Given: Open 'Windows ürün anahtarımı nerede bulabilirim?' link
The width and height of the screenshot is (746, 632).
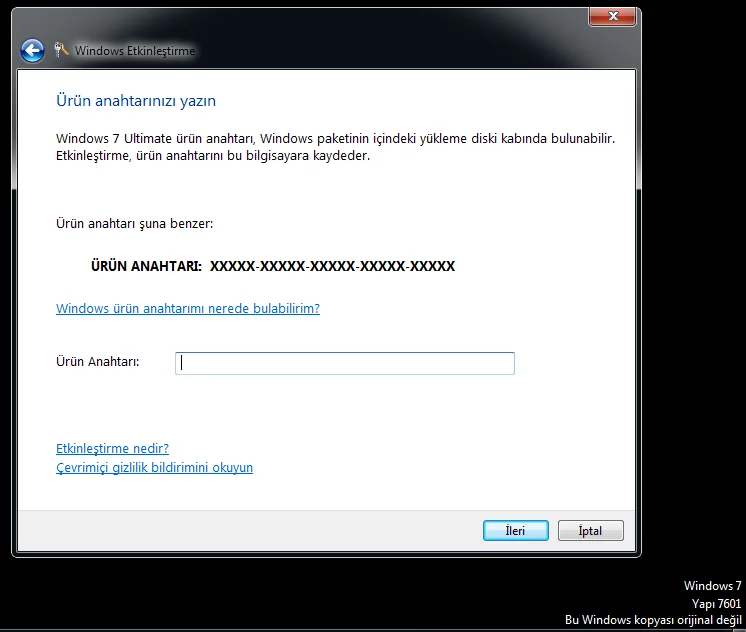Looking at the screenshot, I should [x=188, y=308].
